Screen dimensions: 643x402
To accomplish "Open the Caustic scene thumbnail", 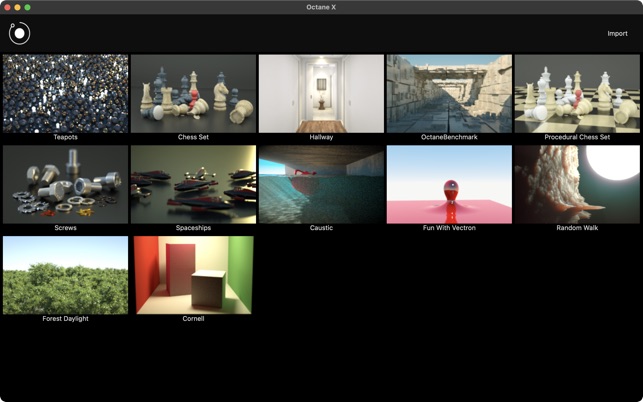I will (x=321, y=185).
